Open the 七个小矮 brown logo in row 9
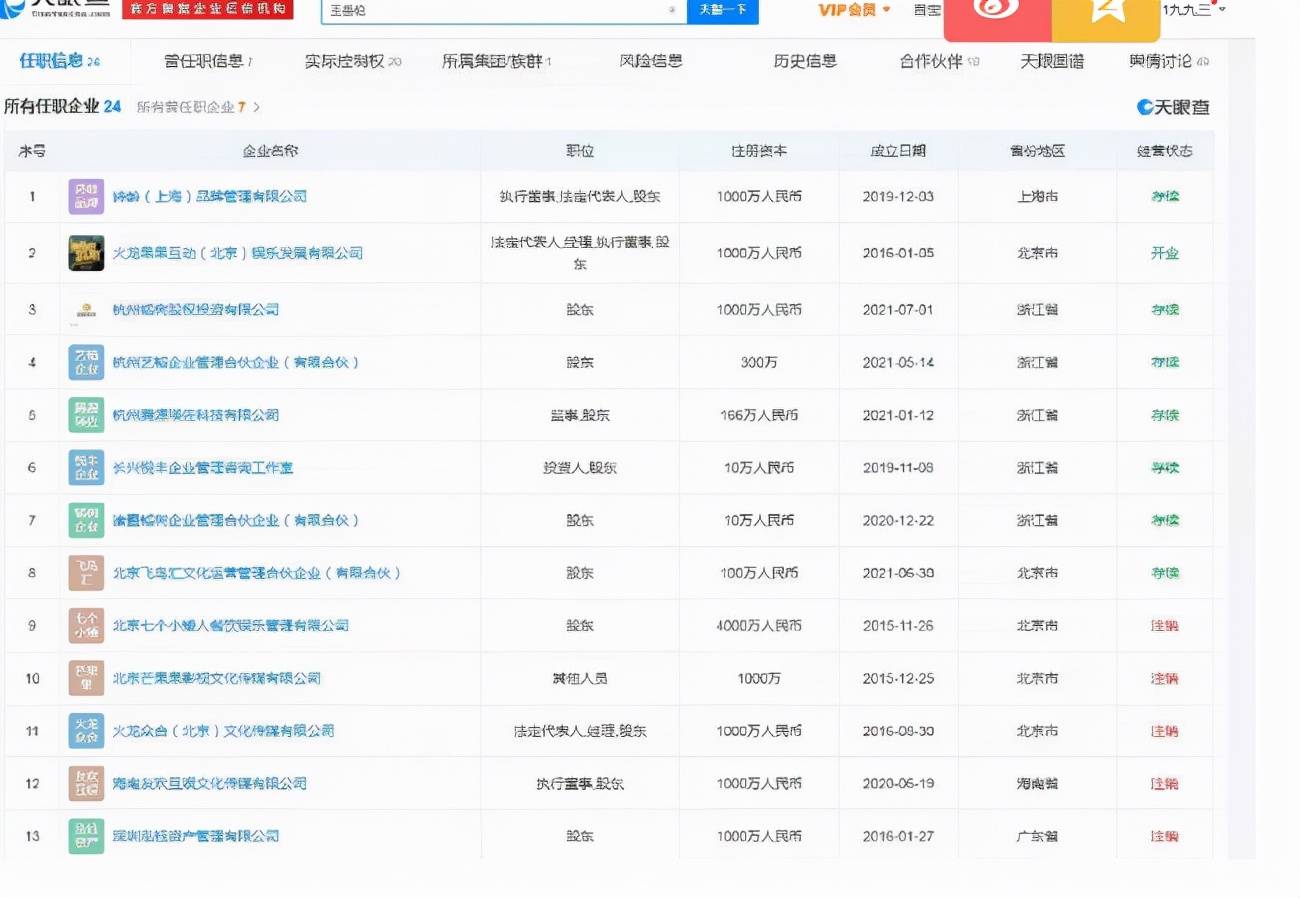 tap(86, 626)
